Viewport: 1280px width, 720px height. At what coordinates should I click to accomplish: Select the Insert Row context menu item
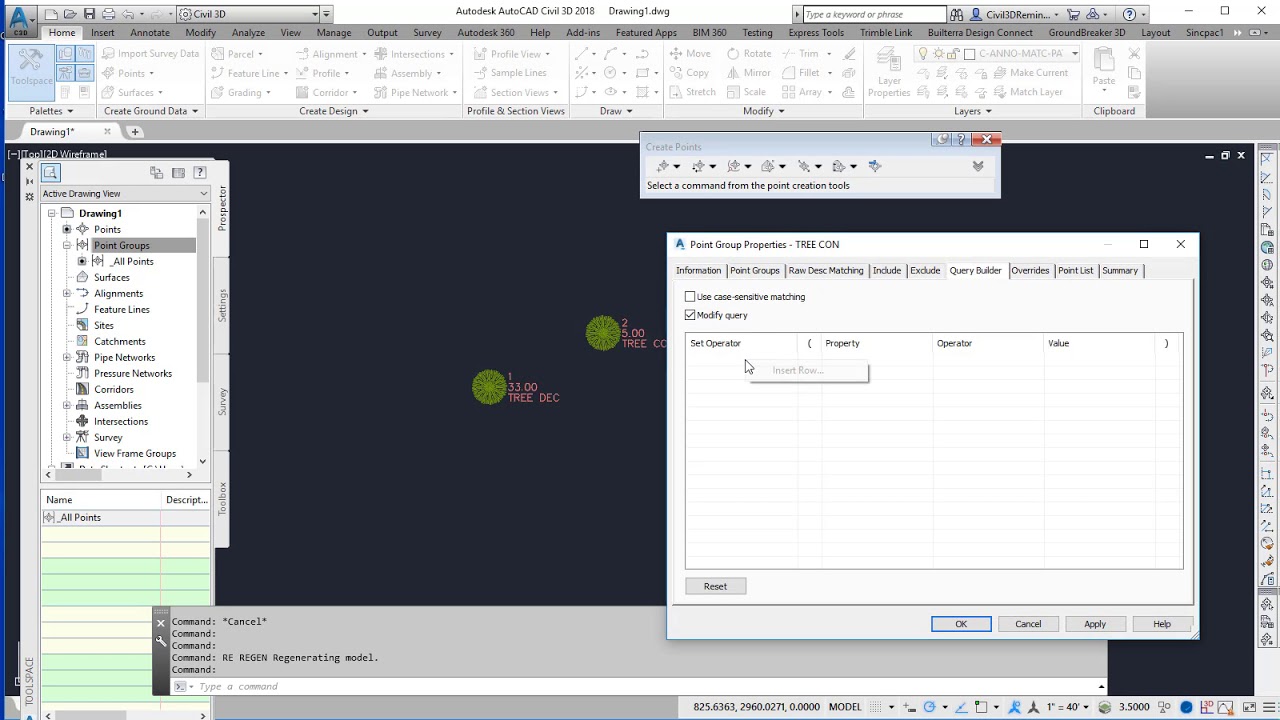click(x=809, y=371)
